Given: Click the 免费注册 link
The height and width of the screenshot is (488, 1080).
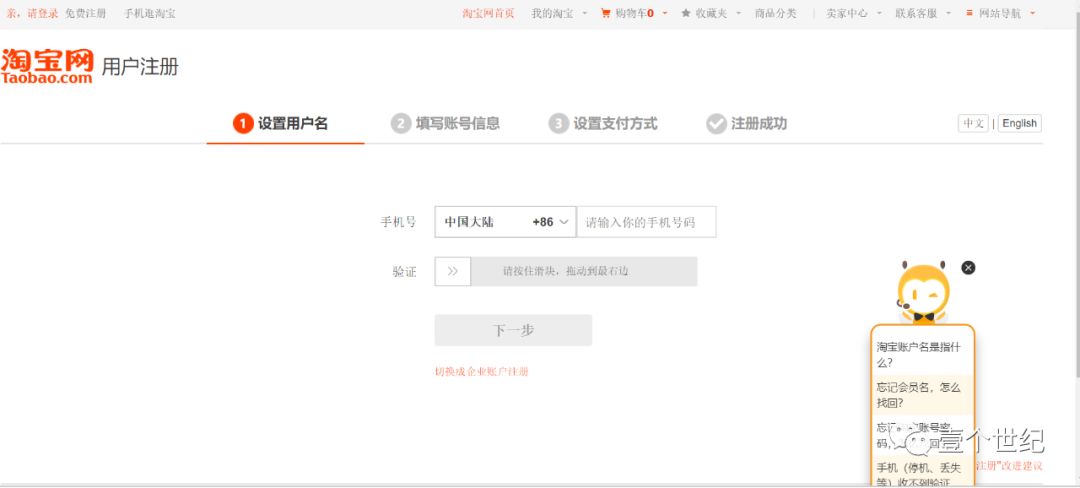Looking at the screenshot, I should [x=85, y=13].
